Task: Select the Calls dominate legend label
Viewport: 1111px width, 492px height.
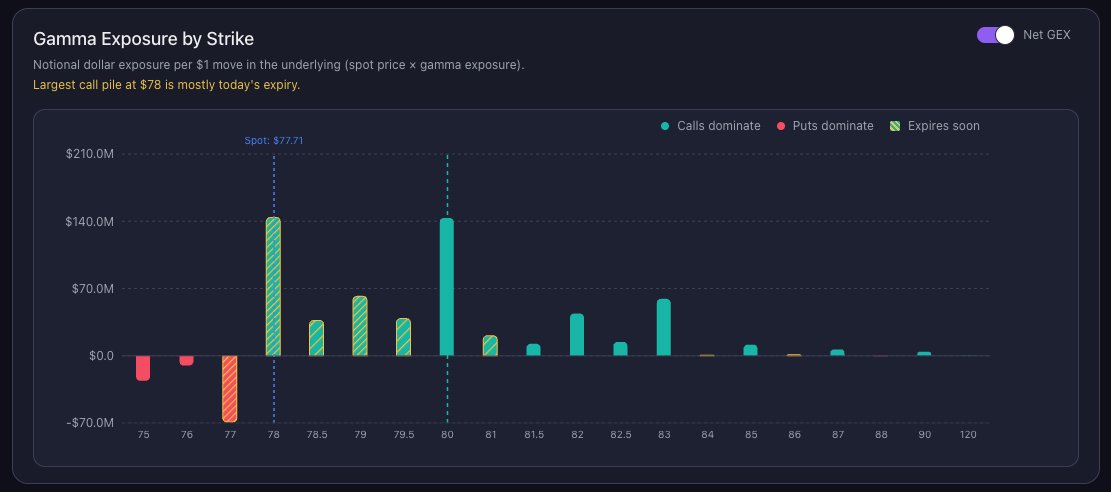Action: tap(718, 126)
